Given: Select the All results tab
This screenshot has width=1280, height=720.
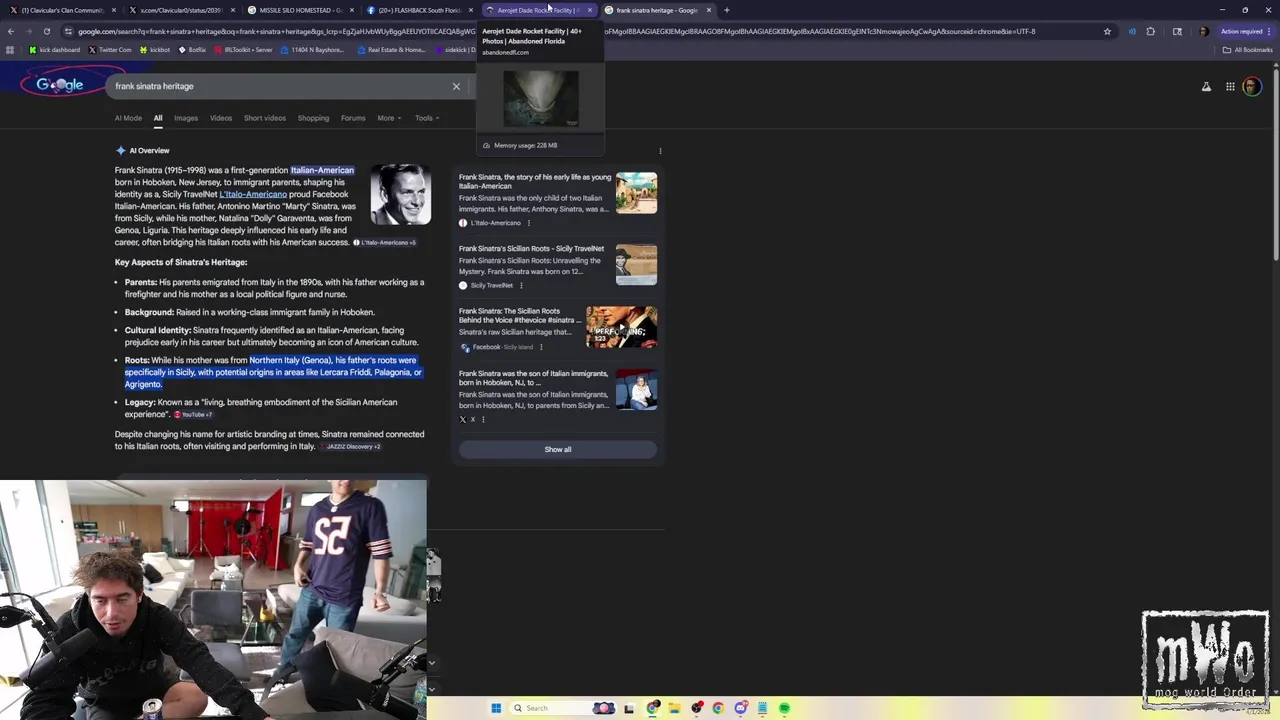Looking at the screenshot, I should click(158, 118).
